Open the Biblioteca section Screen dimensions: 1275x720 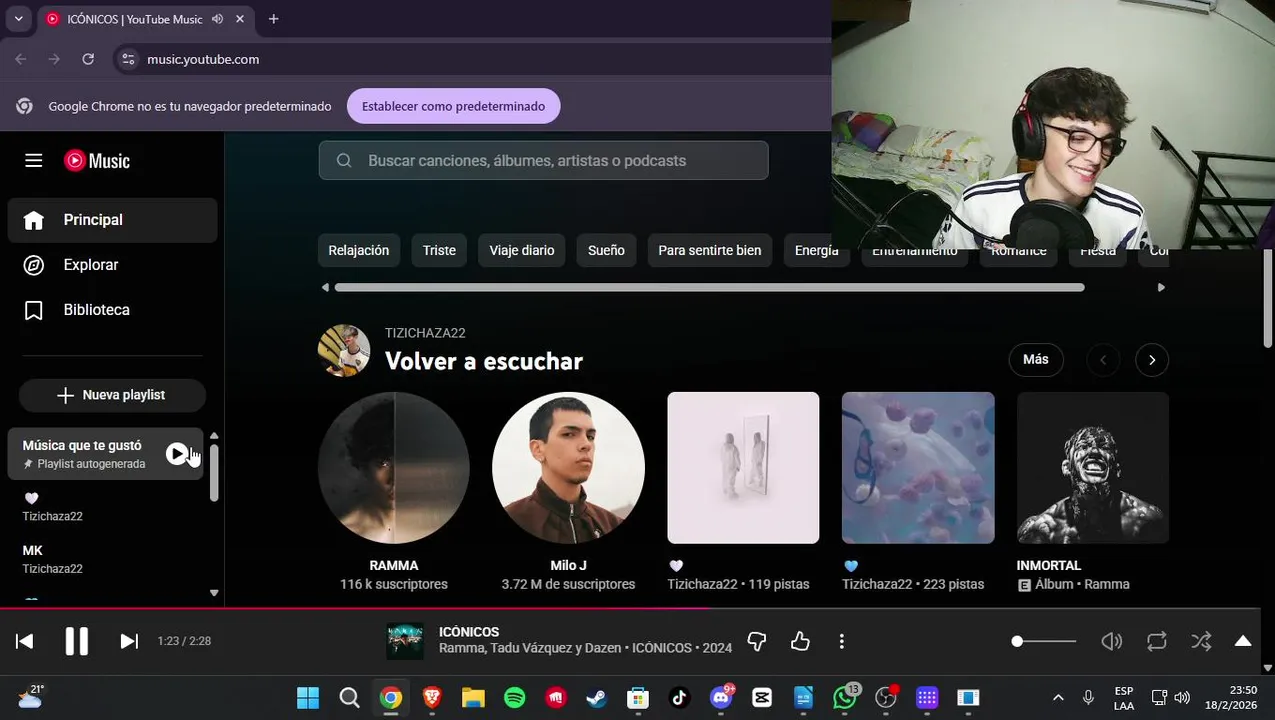[112, 310]
